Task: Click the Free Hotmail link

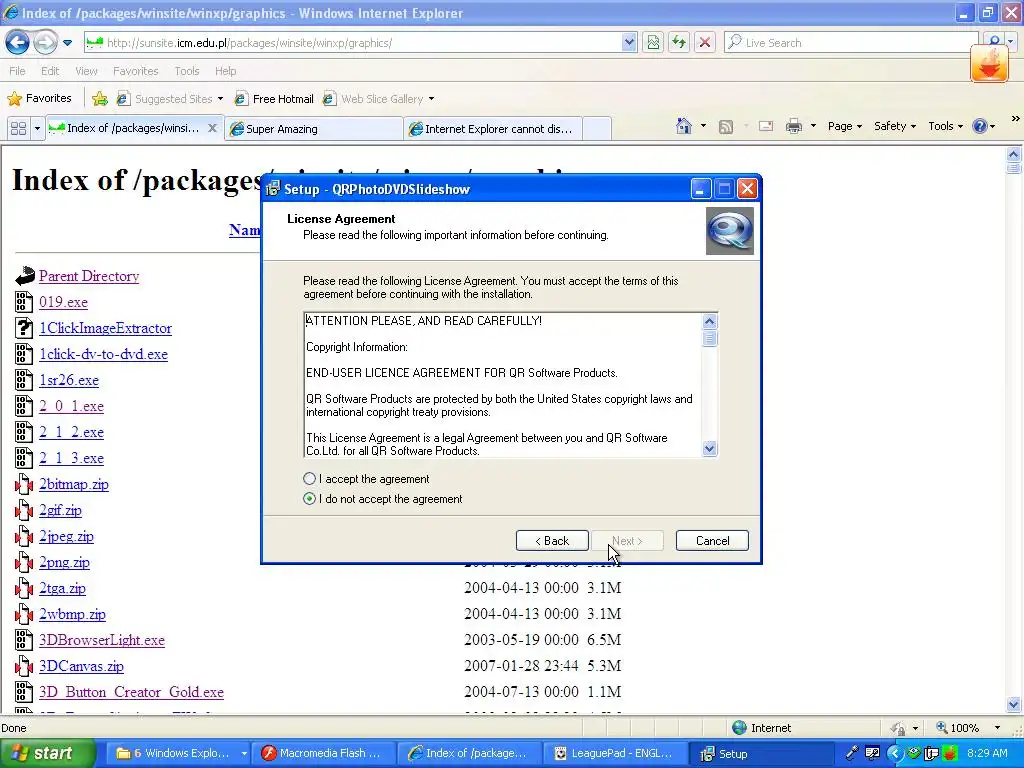Action: [274, 99]
